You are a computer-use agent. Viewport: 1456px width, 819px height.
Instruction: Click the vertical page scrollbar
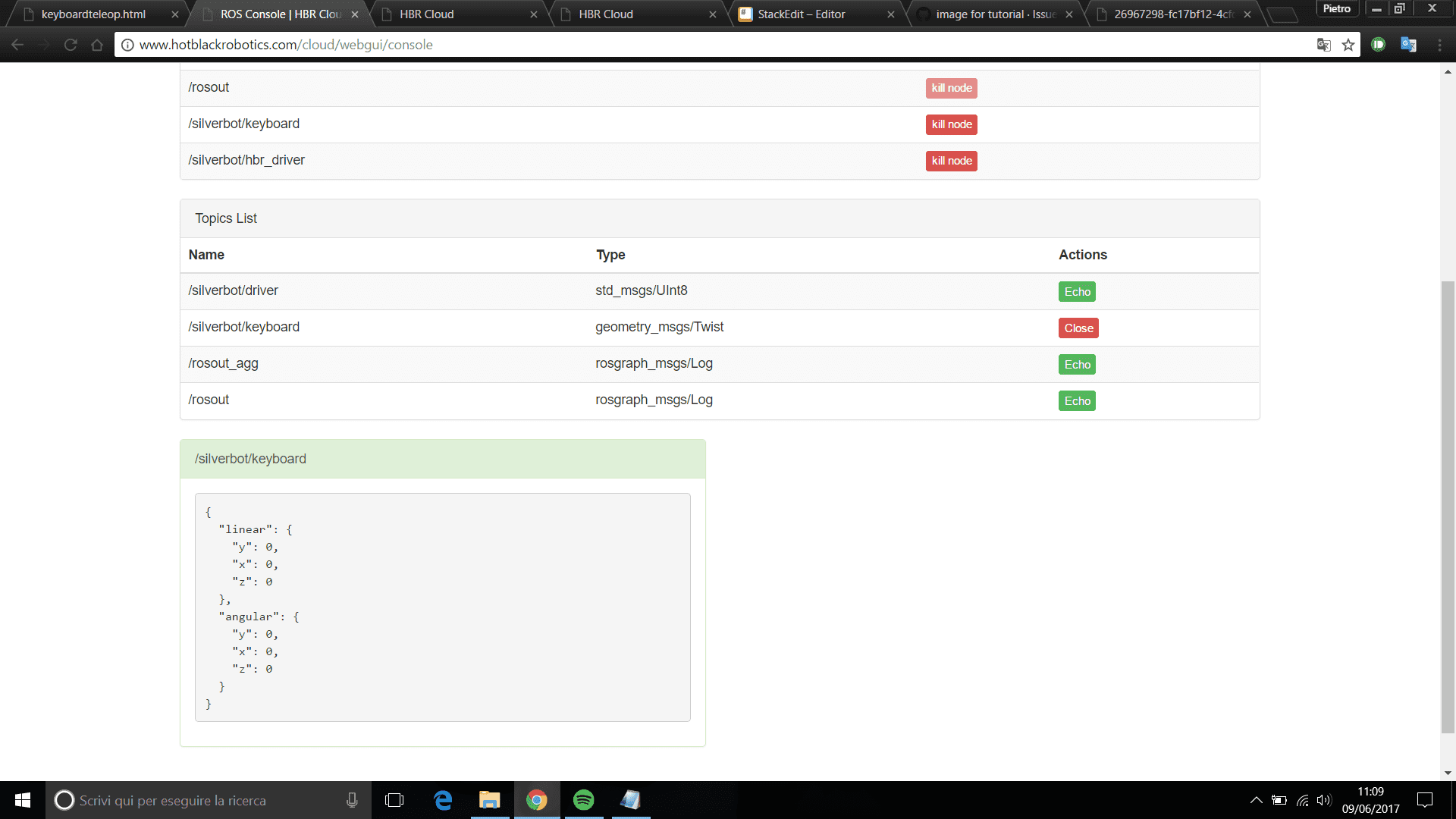point(1448,507)
